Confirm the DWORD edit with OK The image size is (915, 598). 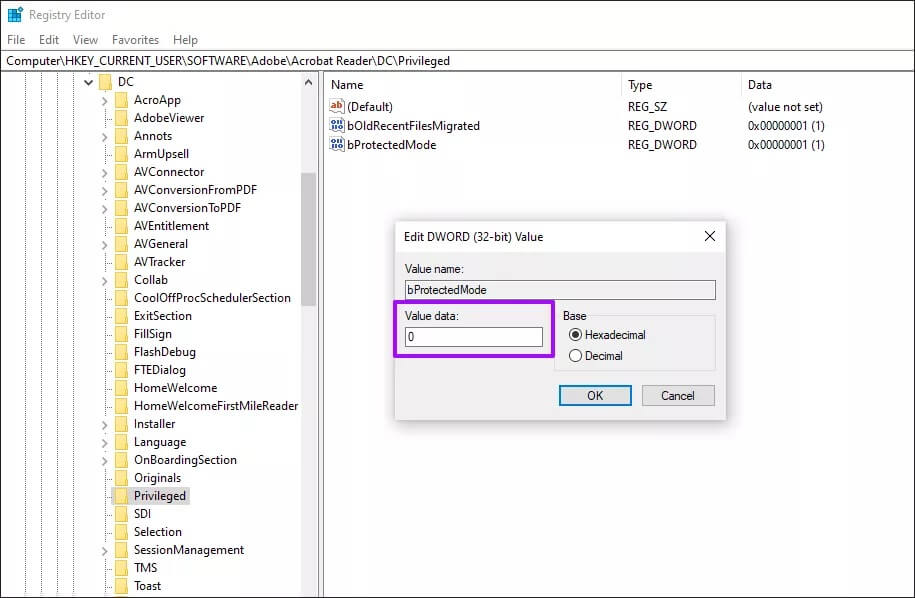pos(595,396)
